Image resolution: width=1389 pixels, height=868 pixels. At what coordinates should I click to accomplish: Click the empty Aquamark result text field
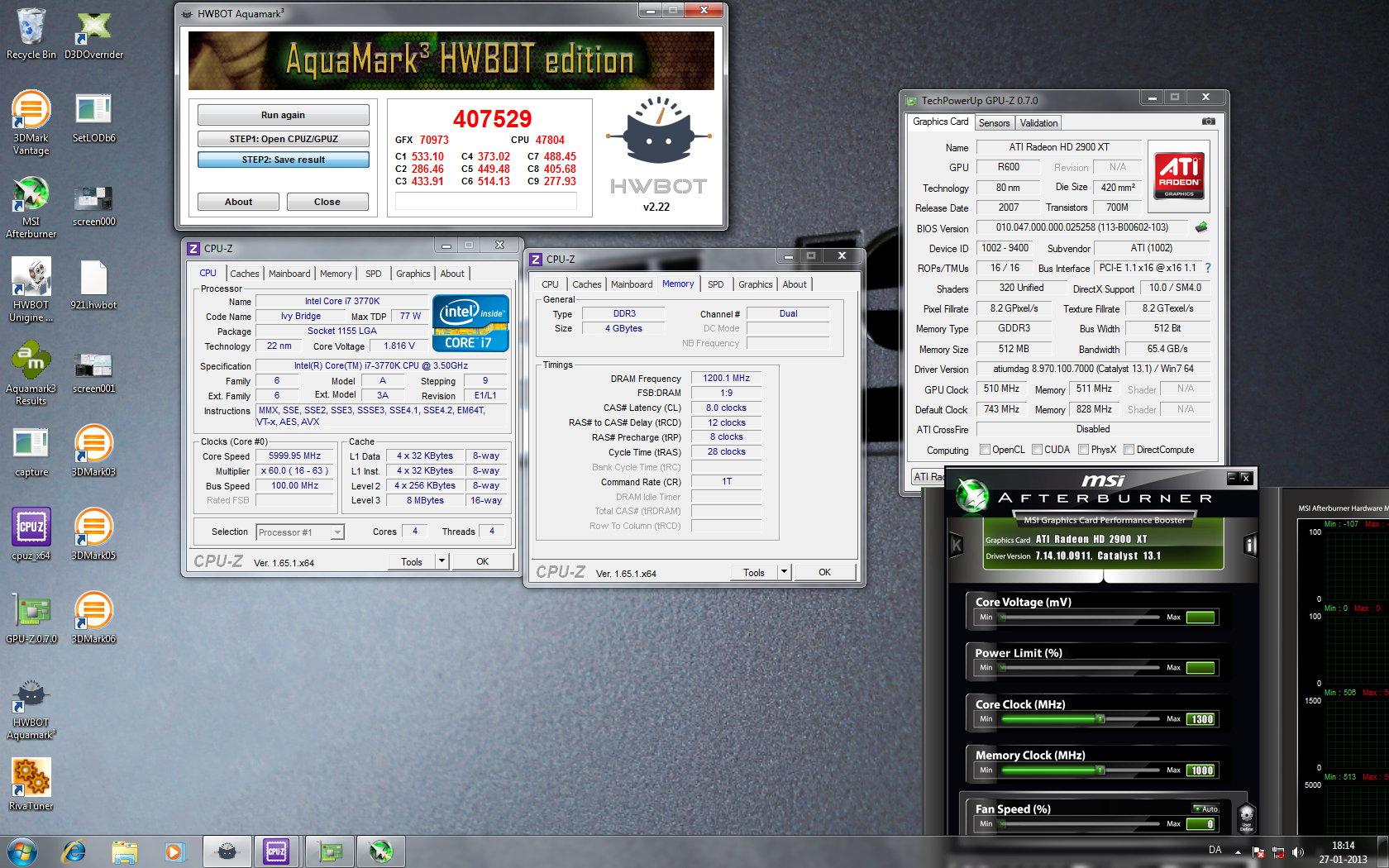[x=485, y=201]
